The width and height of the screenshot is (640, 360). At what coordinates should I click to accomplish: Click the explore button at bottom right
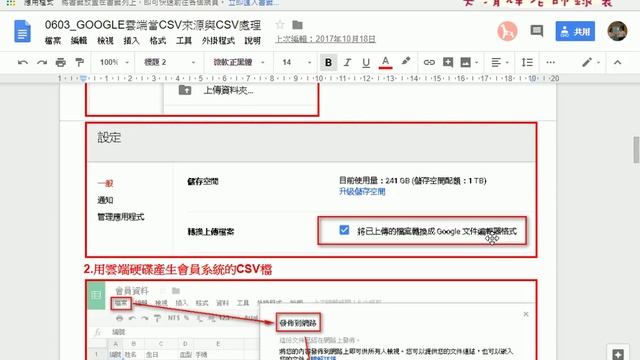[x=618, y=353]
